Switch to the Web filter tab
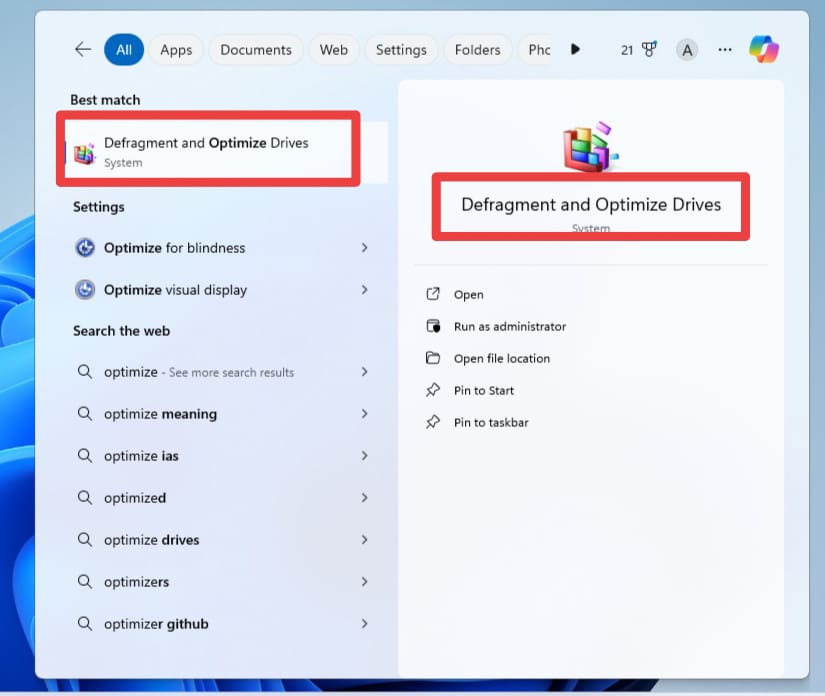 (334, 49)
